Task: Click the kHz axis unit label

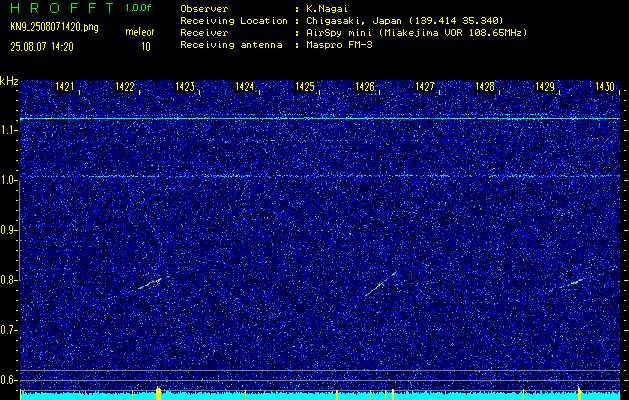Action: coord(9,81)
